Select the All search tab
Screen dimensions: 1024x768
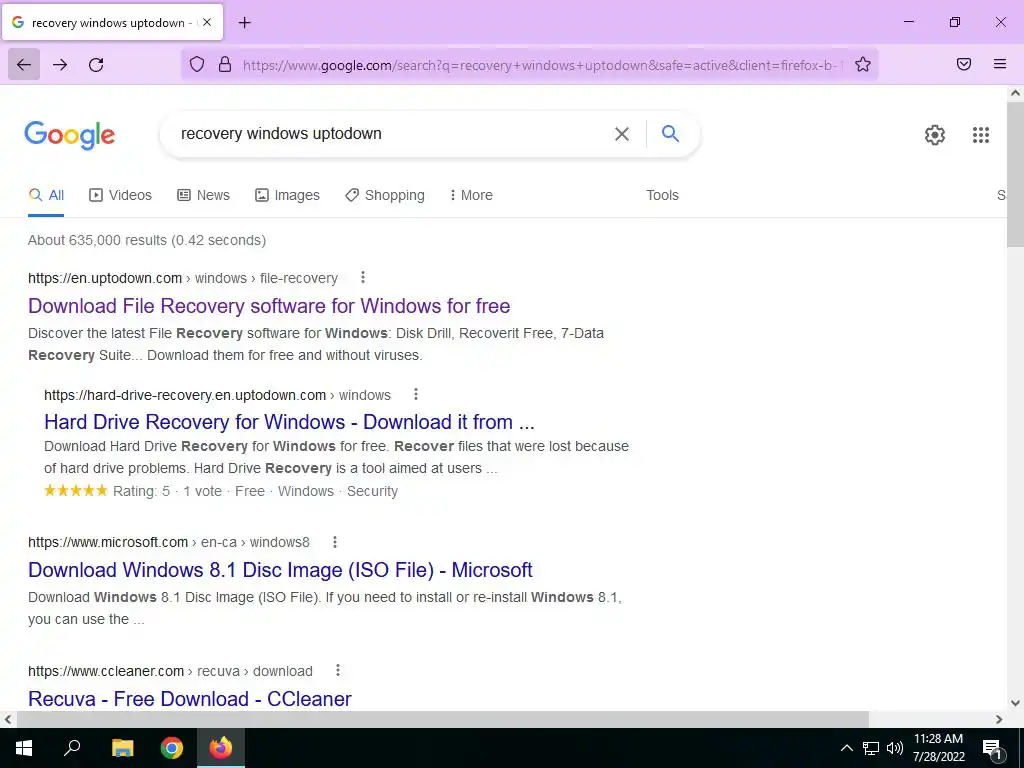point(46,195)
